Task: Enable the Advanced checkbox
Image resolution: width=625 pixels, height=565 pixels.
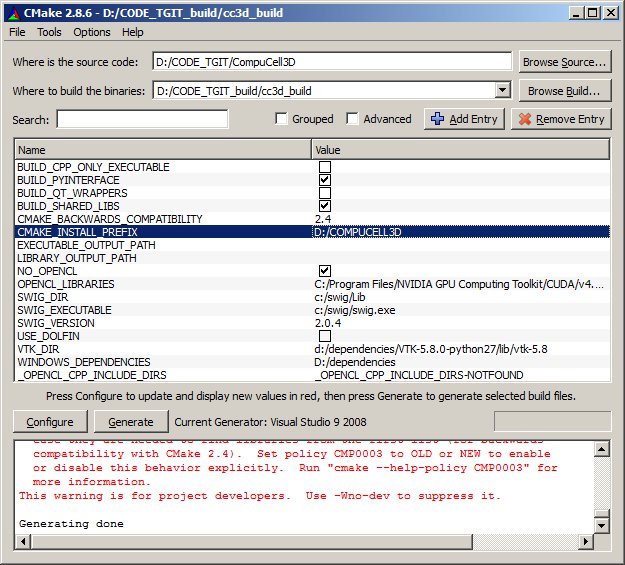Action: click(x=353, y=119)
